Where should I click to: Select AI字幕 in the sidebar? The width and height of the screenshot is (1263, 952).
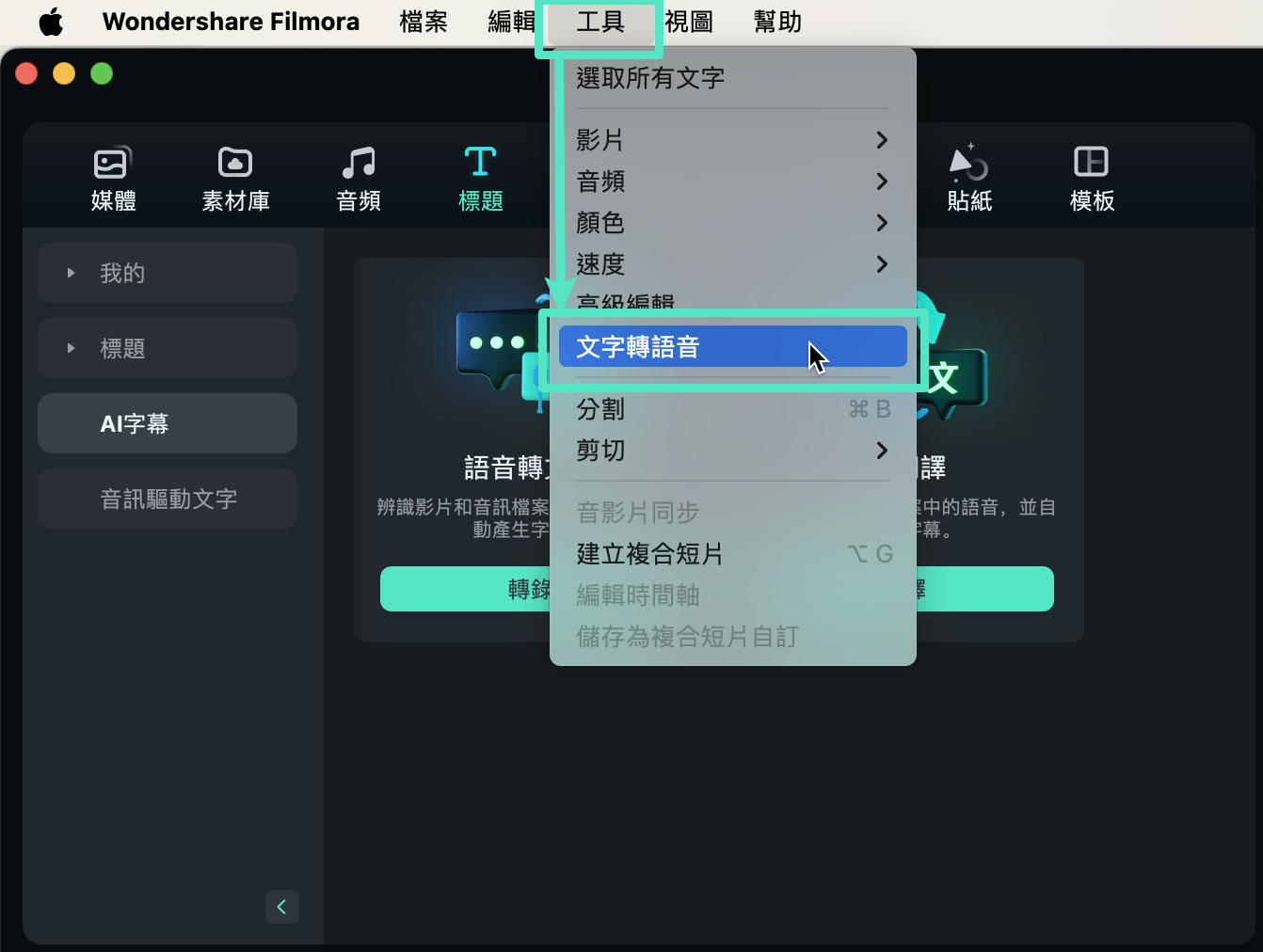168,423
